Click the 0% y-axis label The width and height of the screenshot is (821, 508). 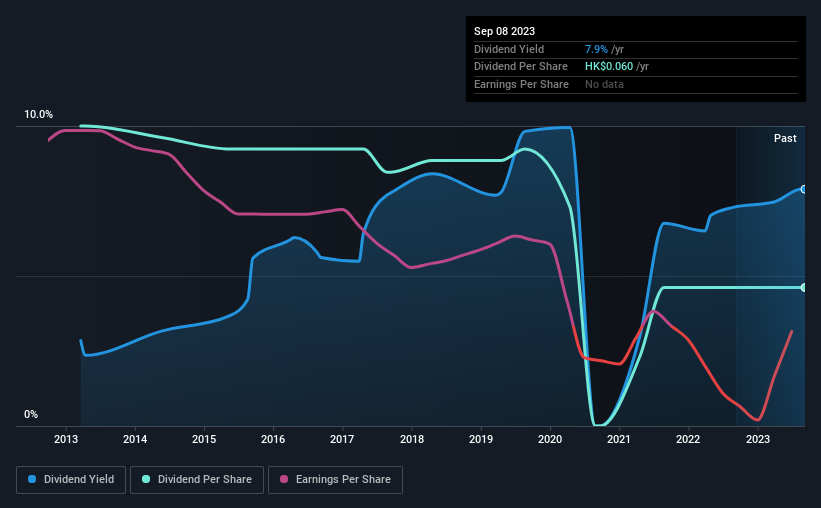31,414
